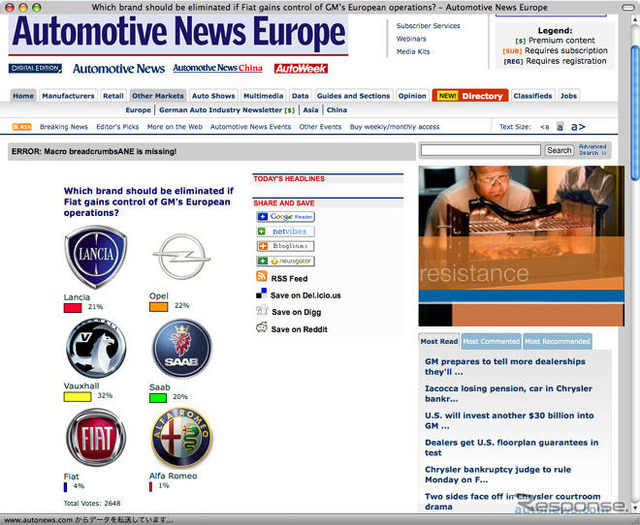Open the Classifieds tab
This screenshot has height=525, width=640.
[x=533, y=96]
